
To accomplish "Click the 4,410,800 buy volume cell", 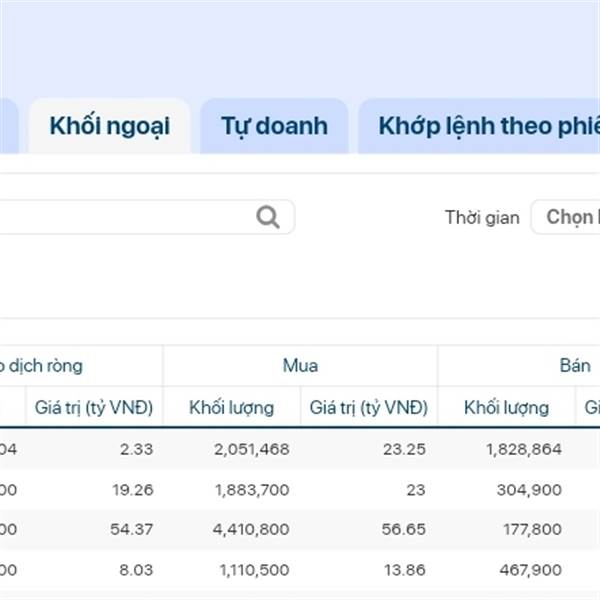I will click(x=251, y=529).
